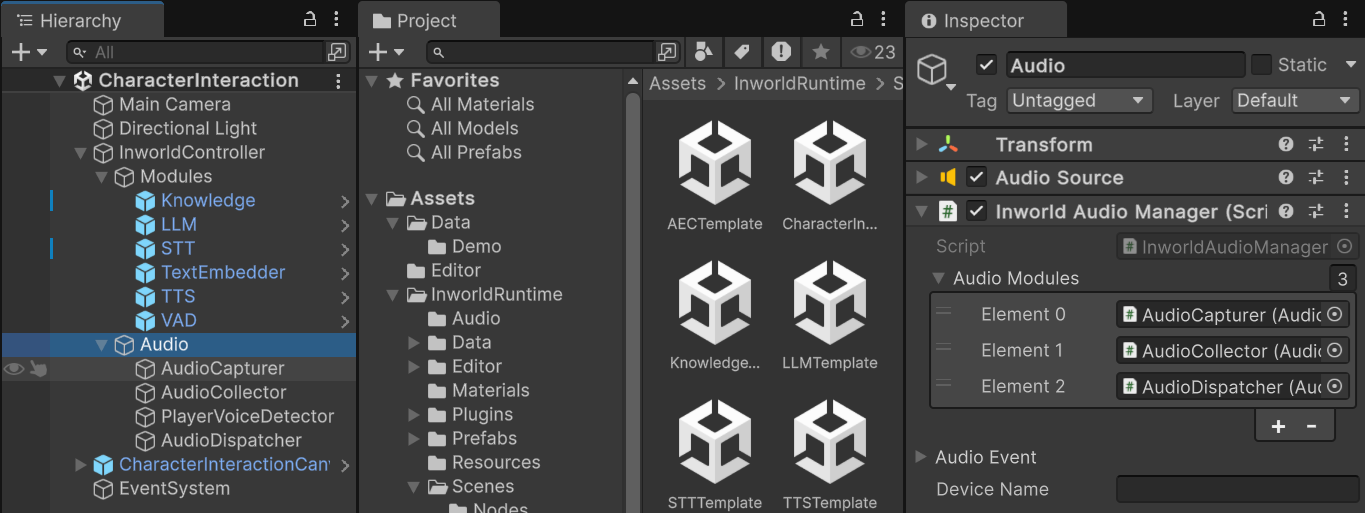Lock the Project panel
Screen dimensions: 1365x513
(x=857, y=20)
